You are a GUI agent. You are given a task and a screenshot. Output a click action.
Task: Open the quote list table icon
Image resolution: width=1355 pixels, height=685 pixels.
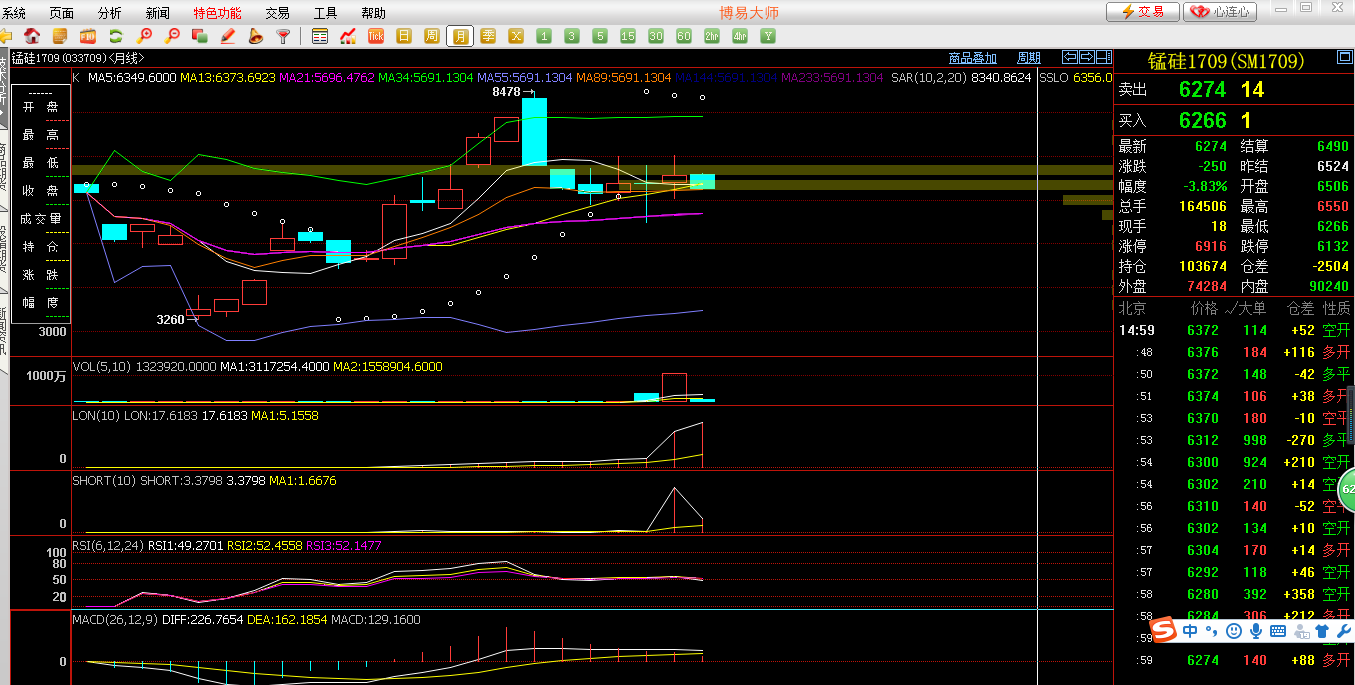pyautogui.click(x=320, y=36)
